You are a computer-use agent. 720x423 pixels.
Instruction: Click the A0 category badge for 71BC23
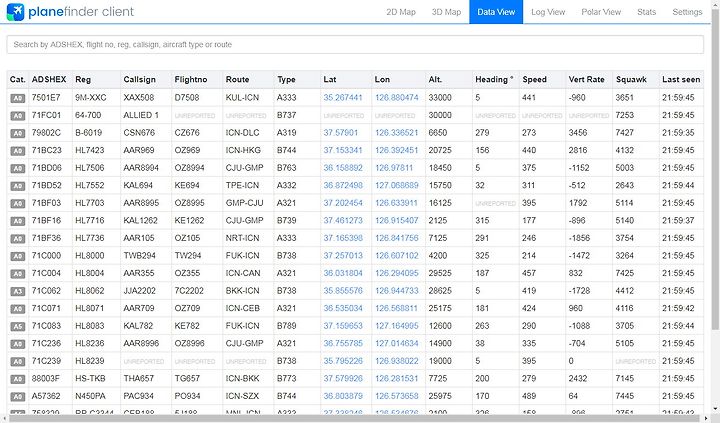pos(17,151)
